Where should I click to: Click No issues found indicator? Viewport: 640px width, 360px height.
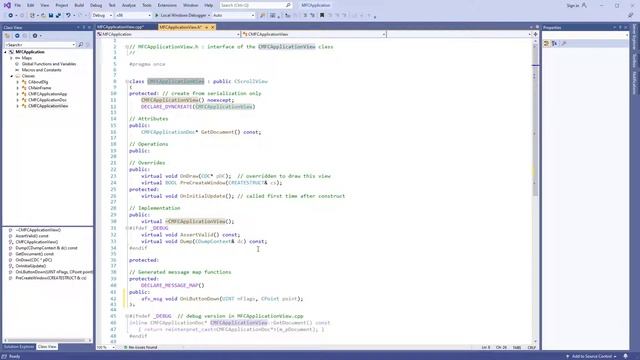coord(140,347)
